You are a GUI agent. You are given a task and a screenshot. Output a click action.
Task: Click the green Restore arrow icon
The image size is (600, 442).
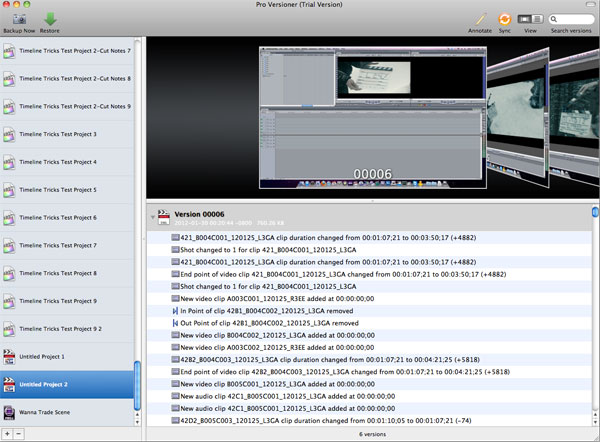pyautogui.click(x=50, y=19)
